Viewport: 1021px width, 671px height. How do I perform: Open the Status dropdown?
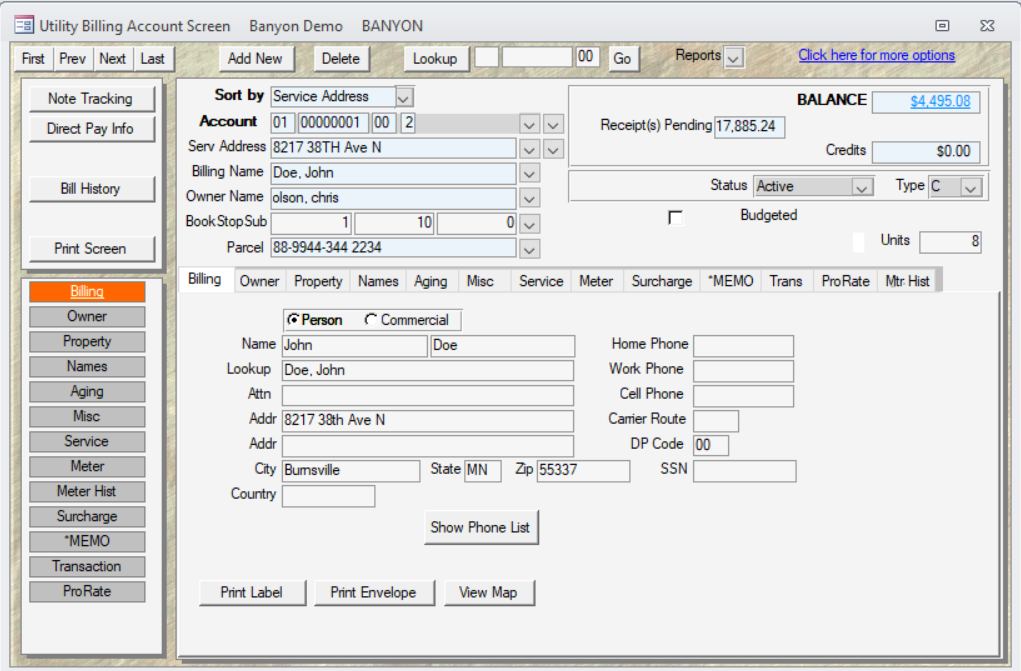(862, 188)
